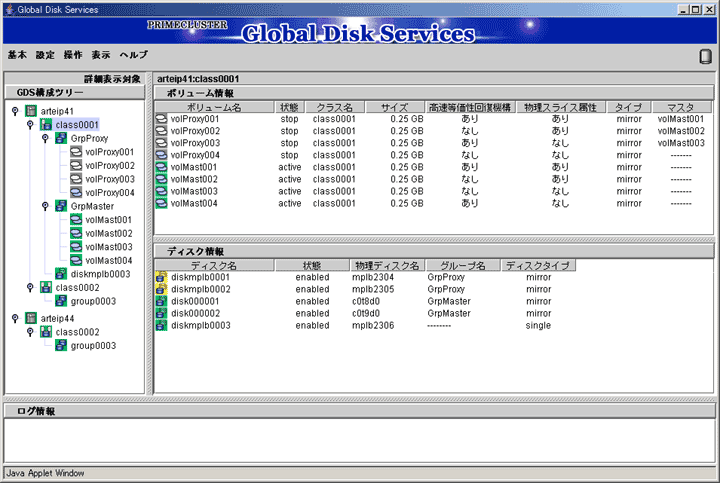Screen dimensions: 720x483
Task: Sort by ボリューム名 column header
Action: click(214, 107)
